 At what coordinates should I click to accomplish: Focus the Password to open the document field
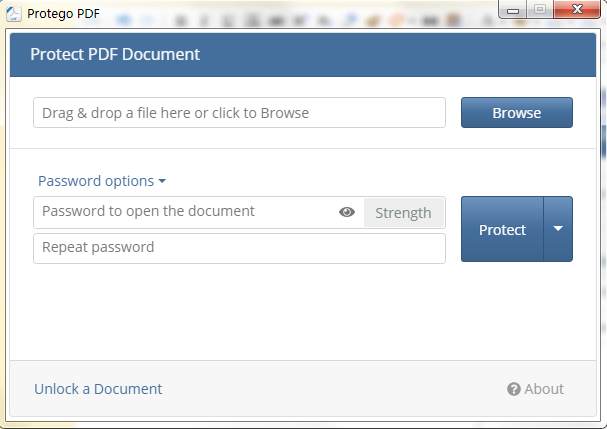(185, 212)
